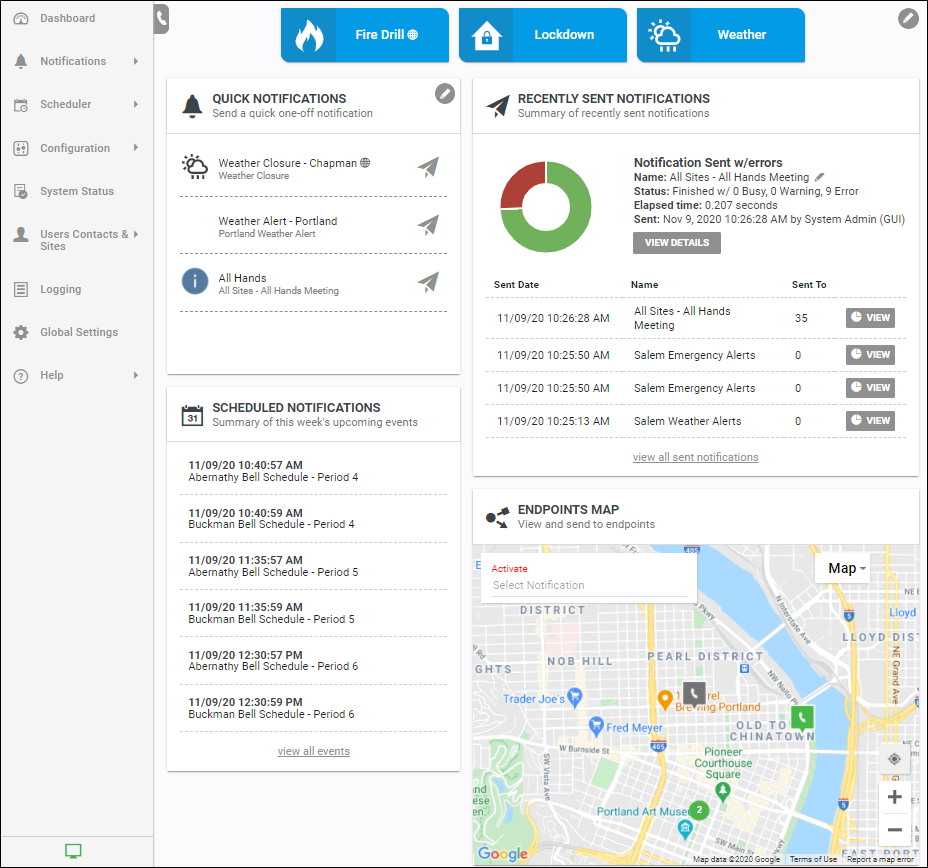Trigger the Fire Drill notification button
Screen dimensions: 928x868
365,35
